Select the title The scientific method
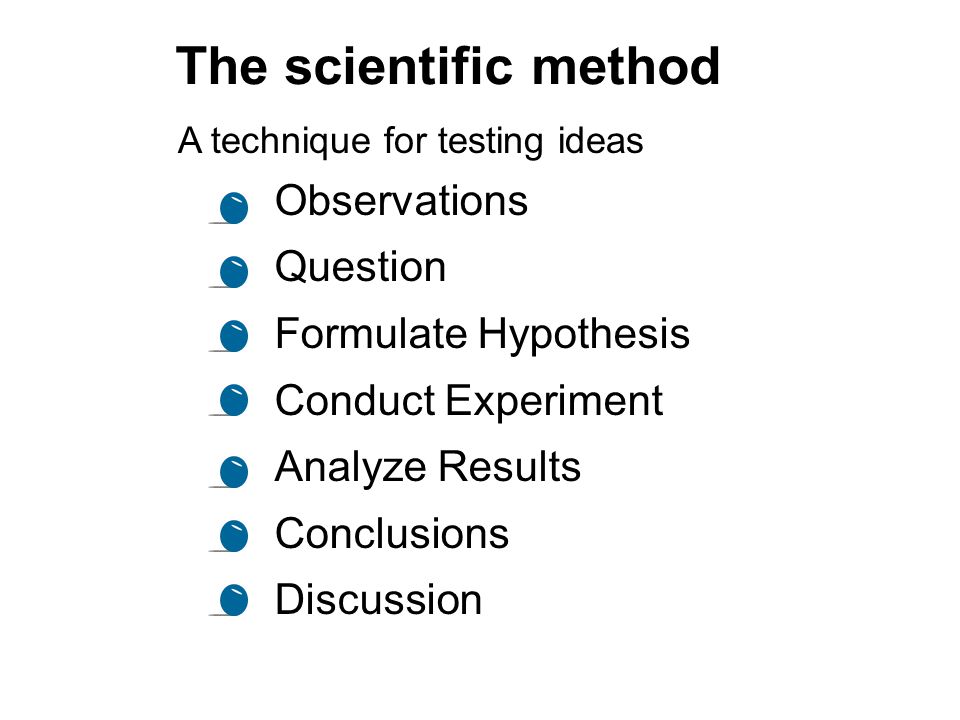The width and height of the screenshot is (960, 720). pos(448,66)
